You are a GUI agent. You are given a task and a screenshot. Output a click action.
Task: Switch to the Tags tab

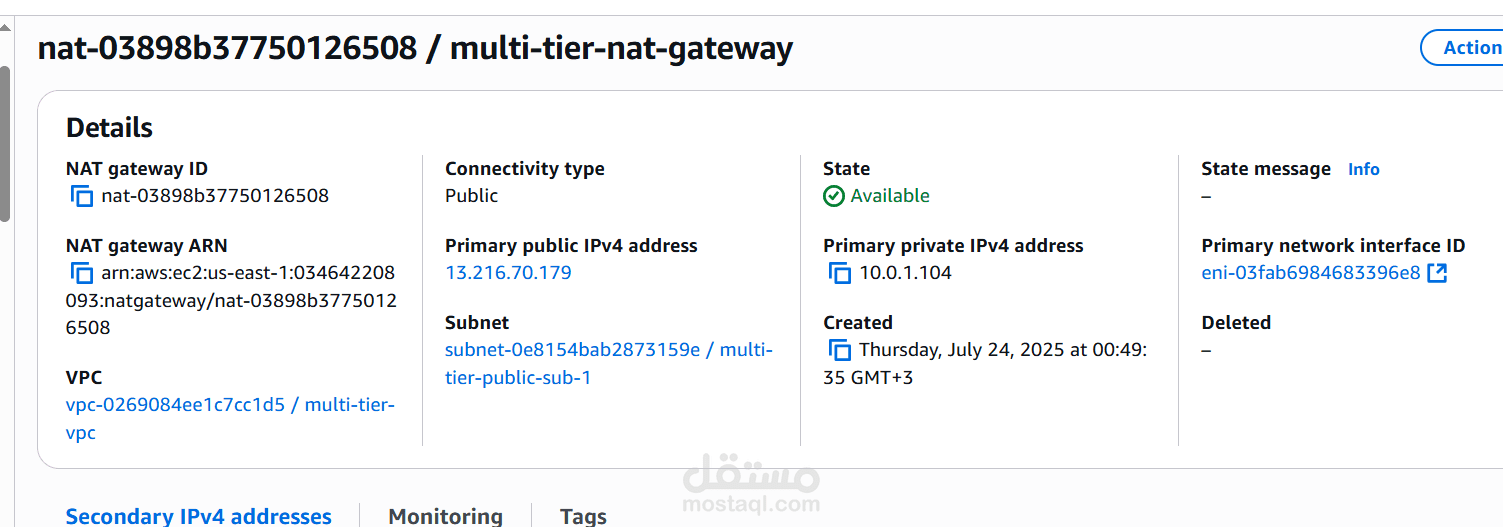point(583,516)
